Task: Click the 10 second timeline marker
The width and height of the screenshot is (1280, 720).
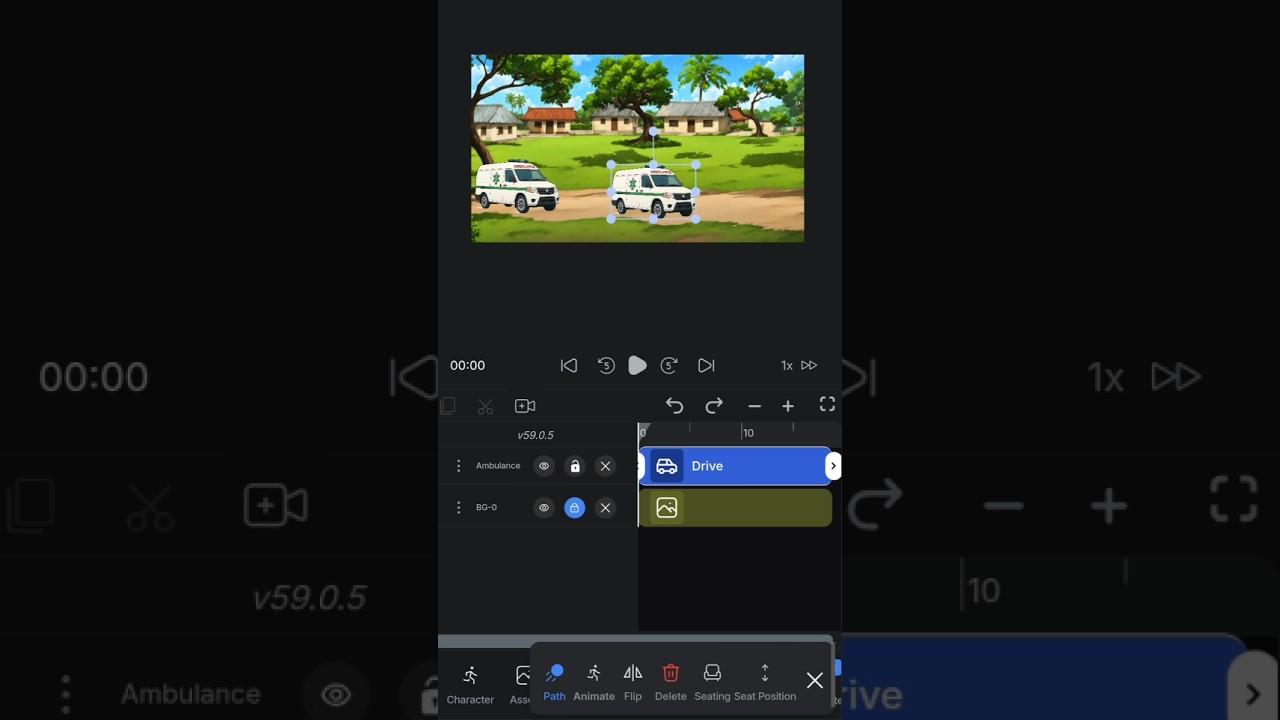Action: (x=748, y=433)
